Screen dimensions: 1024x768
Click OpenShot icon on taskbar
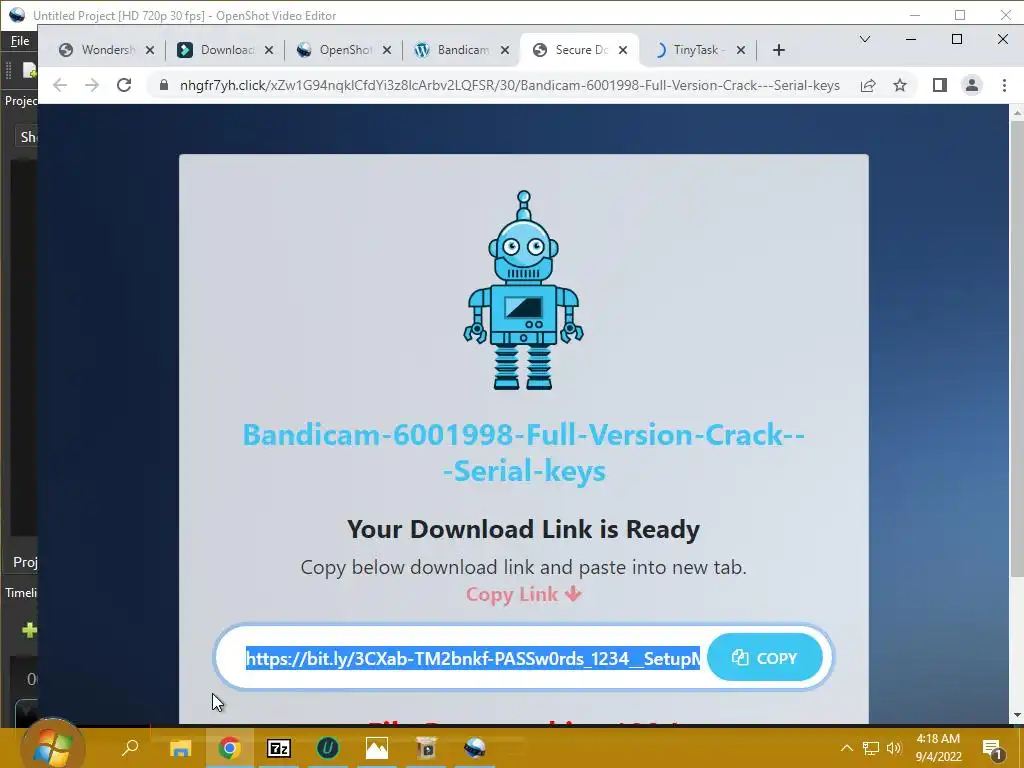tap(475, 748)
